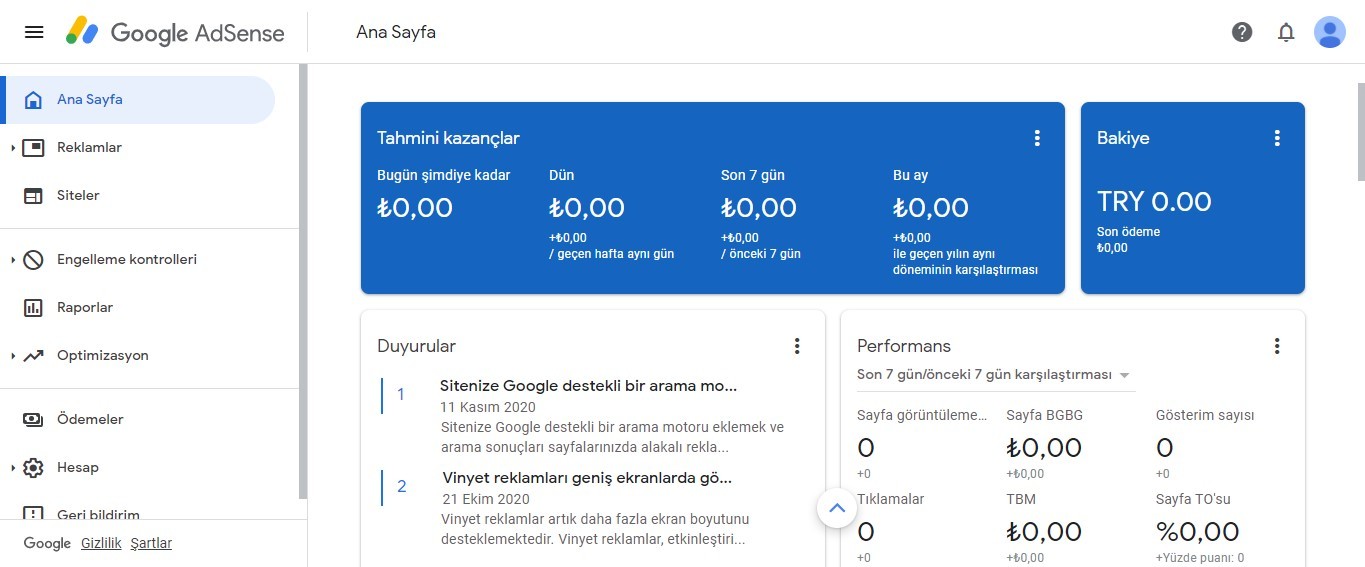Expand the Optimizasyon submenu arrow
The width and height of the screenshot is (1365, 567).
[13, 356]
